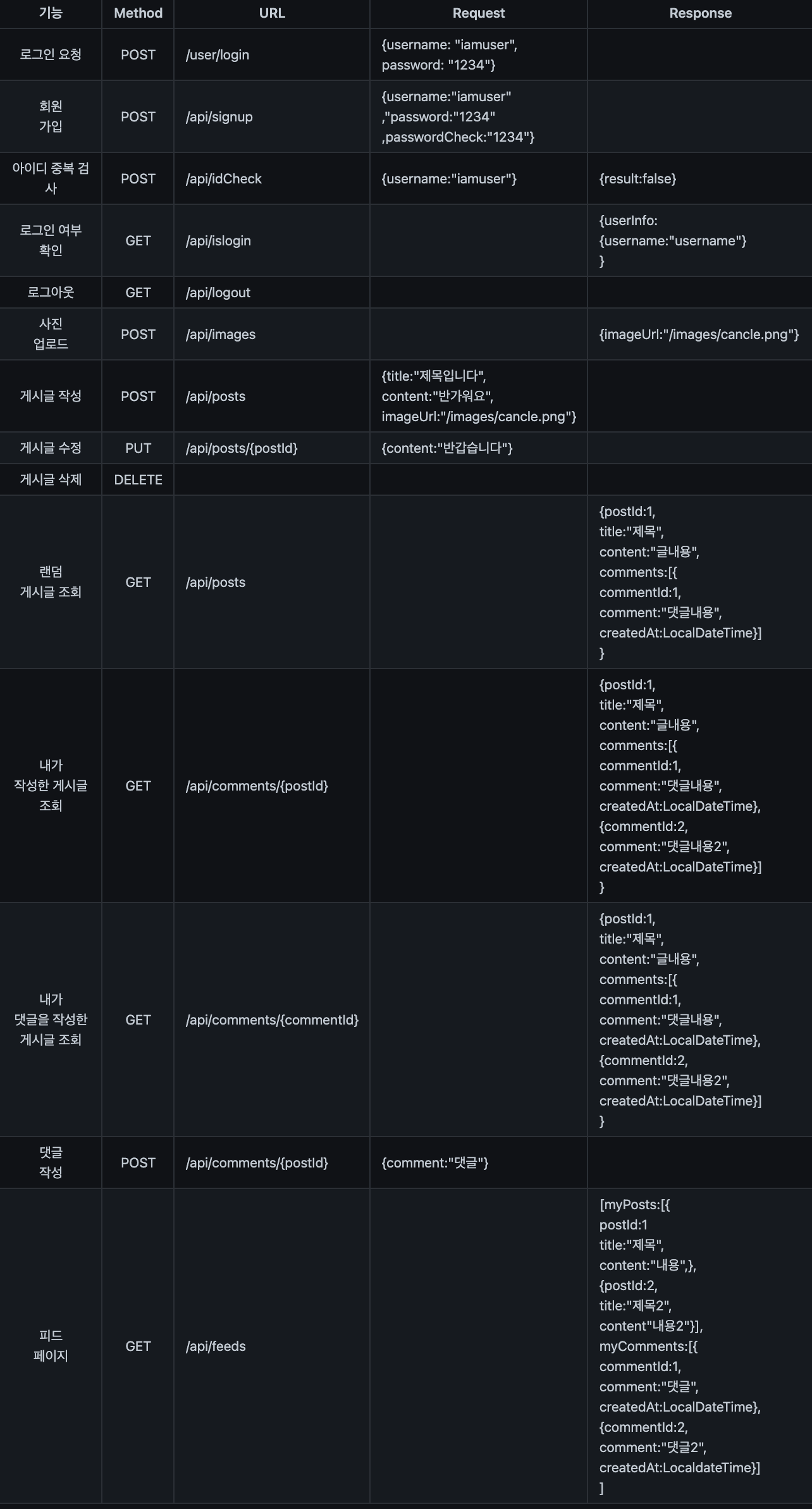Image resolution: width=812 pixels, height=1509 pixels.
Task: Click the {comment:"댓글"} request
Action: click(435, 1163)
